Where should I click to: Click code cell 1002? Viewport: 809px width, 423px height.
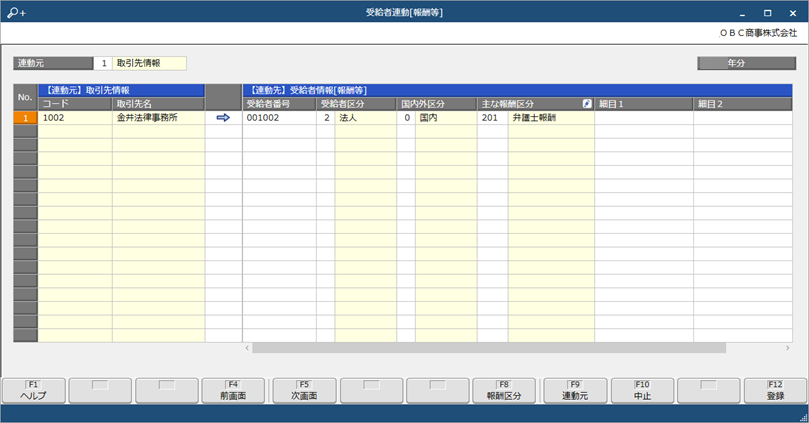click(75, 118)
